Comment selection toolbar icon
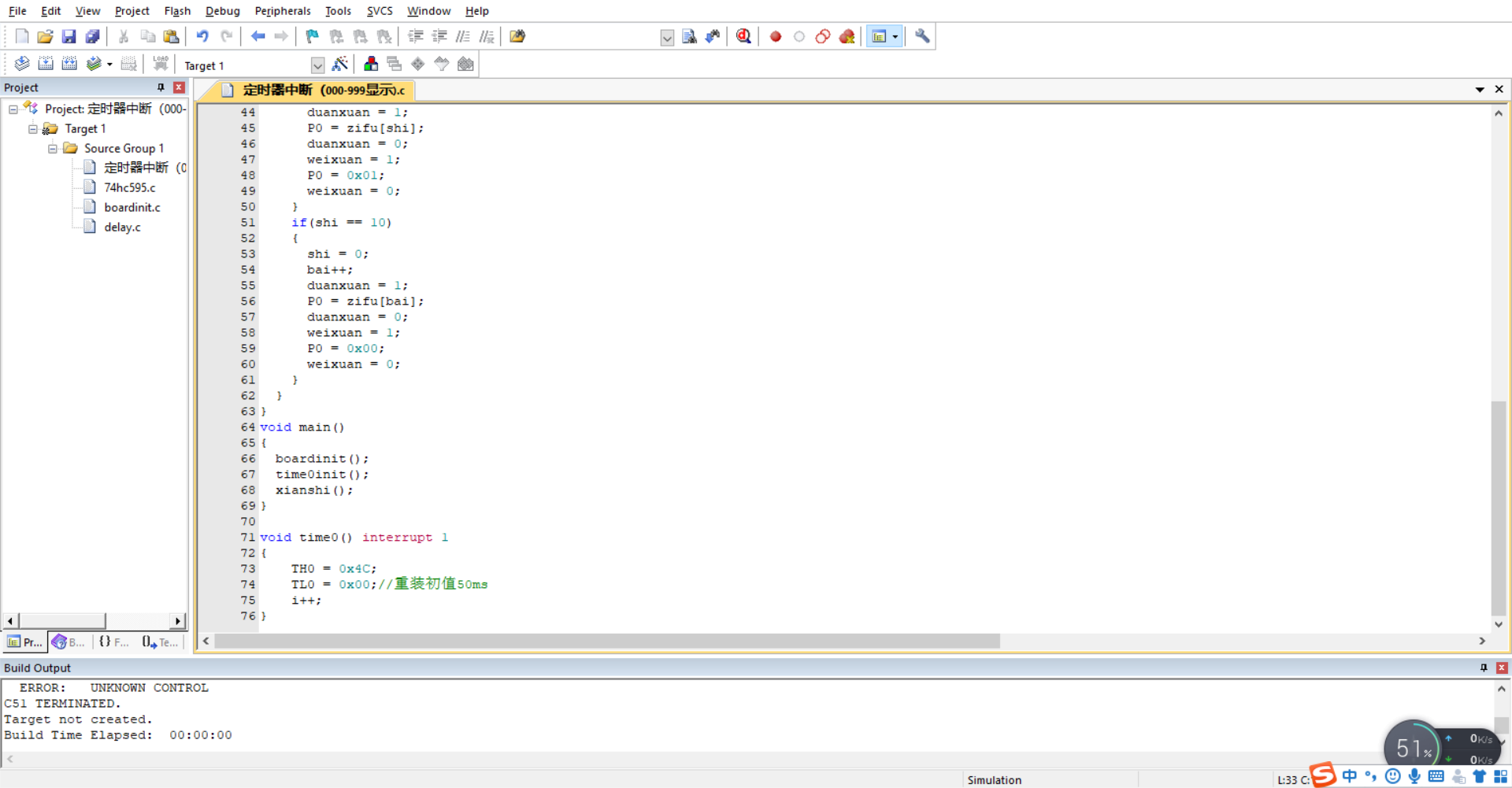Image resolution: width=1512 pixels, height=788 pixels. [x=463, y=36]
